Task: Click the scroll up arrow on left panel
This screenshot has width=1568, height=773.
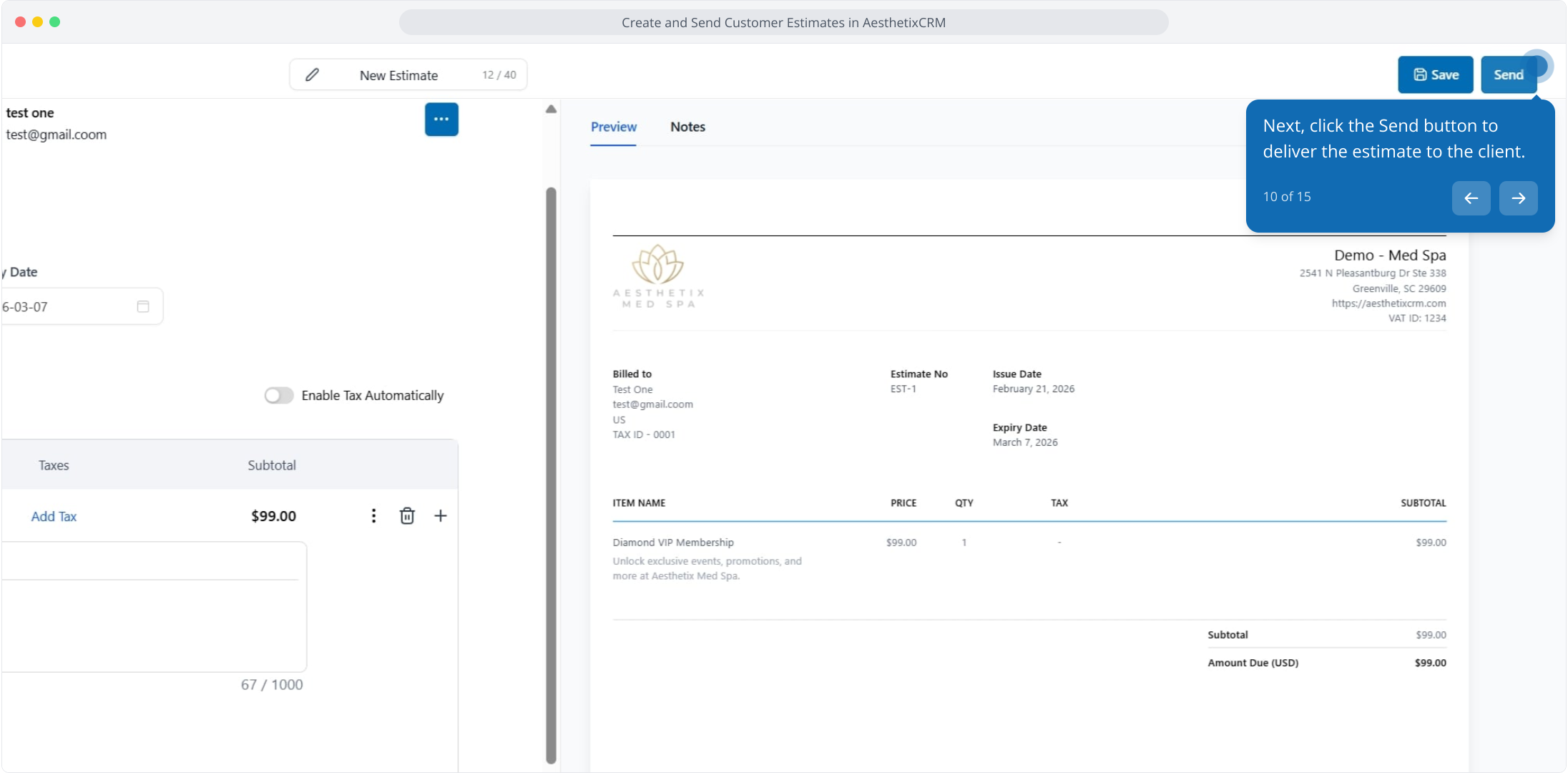Action: click(x=551, y=110)
